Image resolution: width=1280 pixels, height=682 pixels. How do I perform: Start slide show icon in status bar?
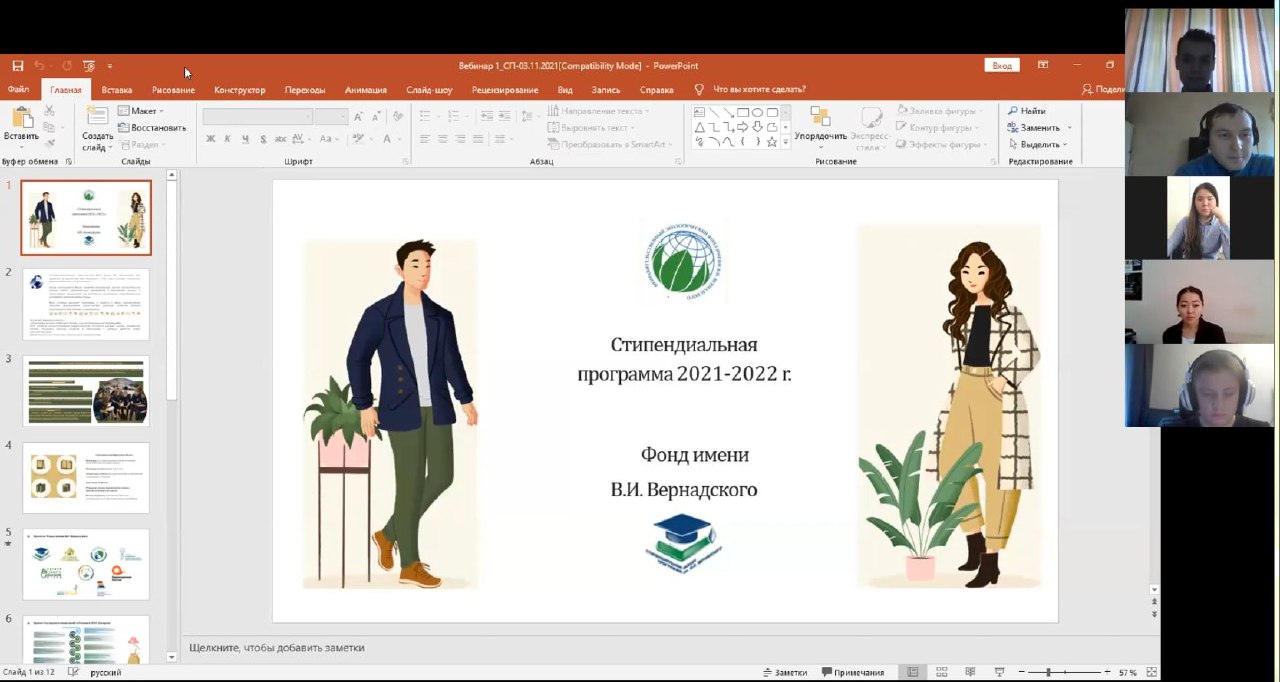click(x=999, y=672)
